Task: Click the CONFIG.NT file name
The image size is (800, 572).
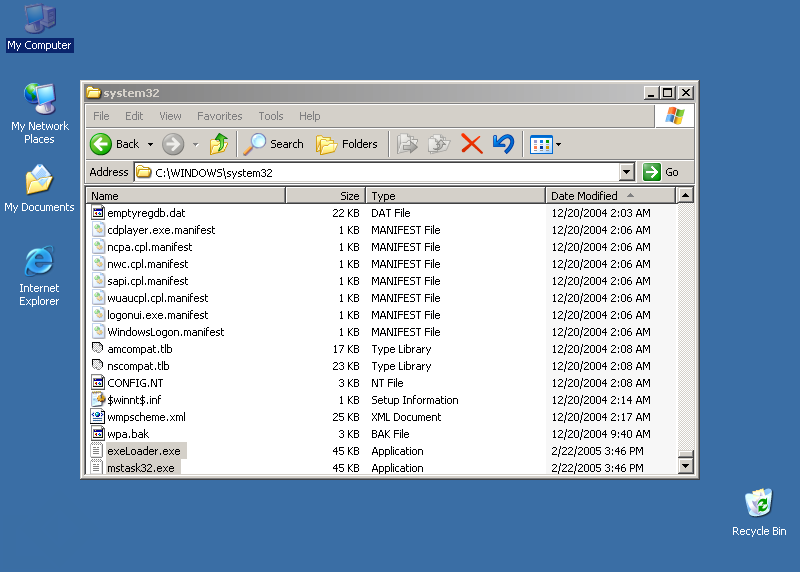Action: pos(135,383)
